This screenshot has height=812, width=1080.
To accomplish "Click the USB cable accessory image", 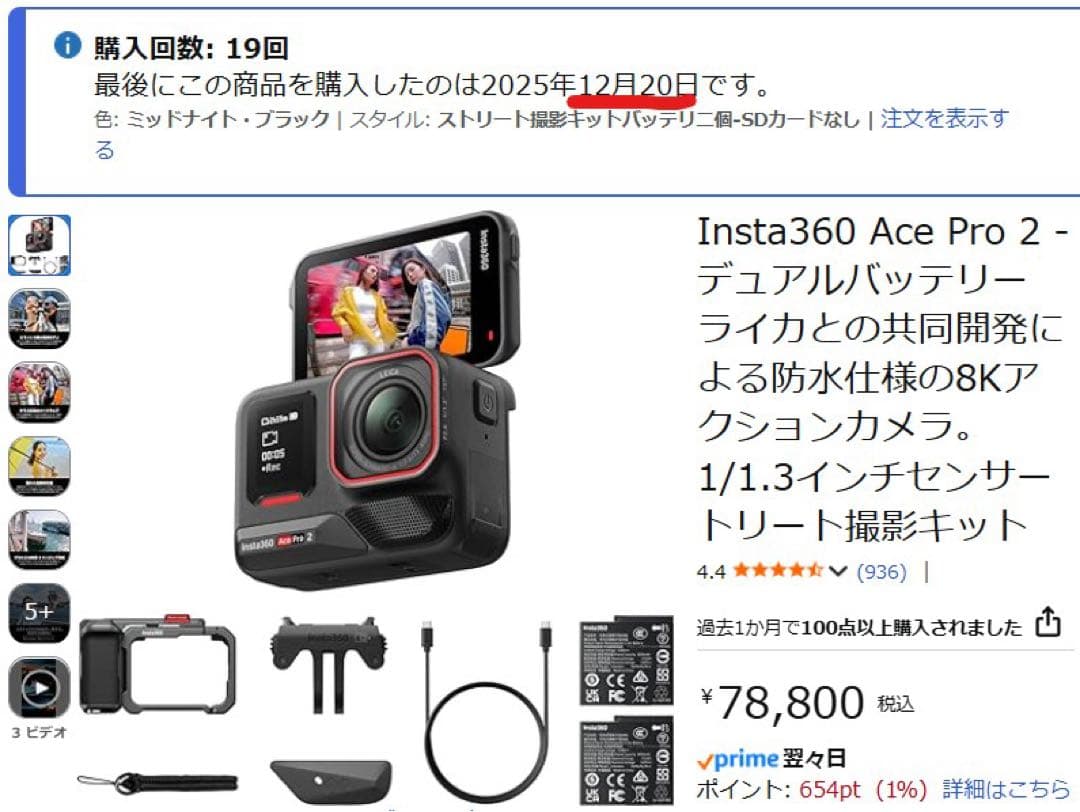I will point(485,711).
